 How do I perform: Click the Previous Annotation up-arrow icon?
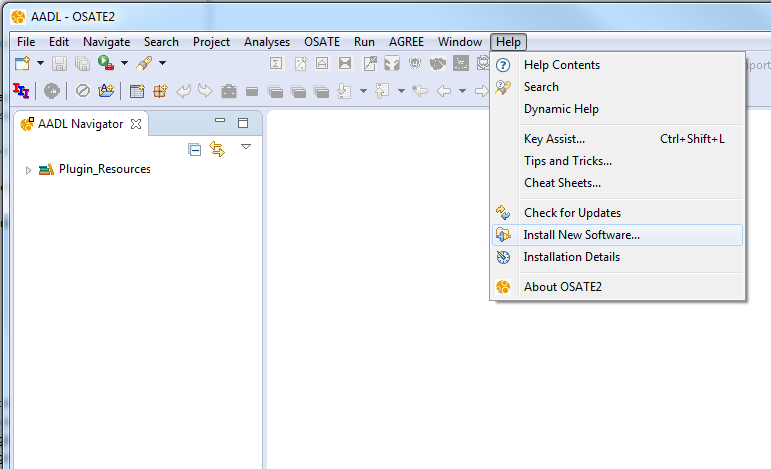382,91
